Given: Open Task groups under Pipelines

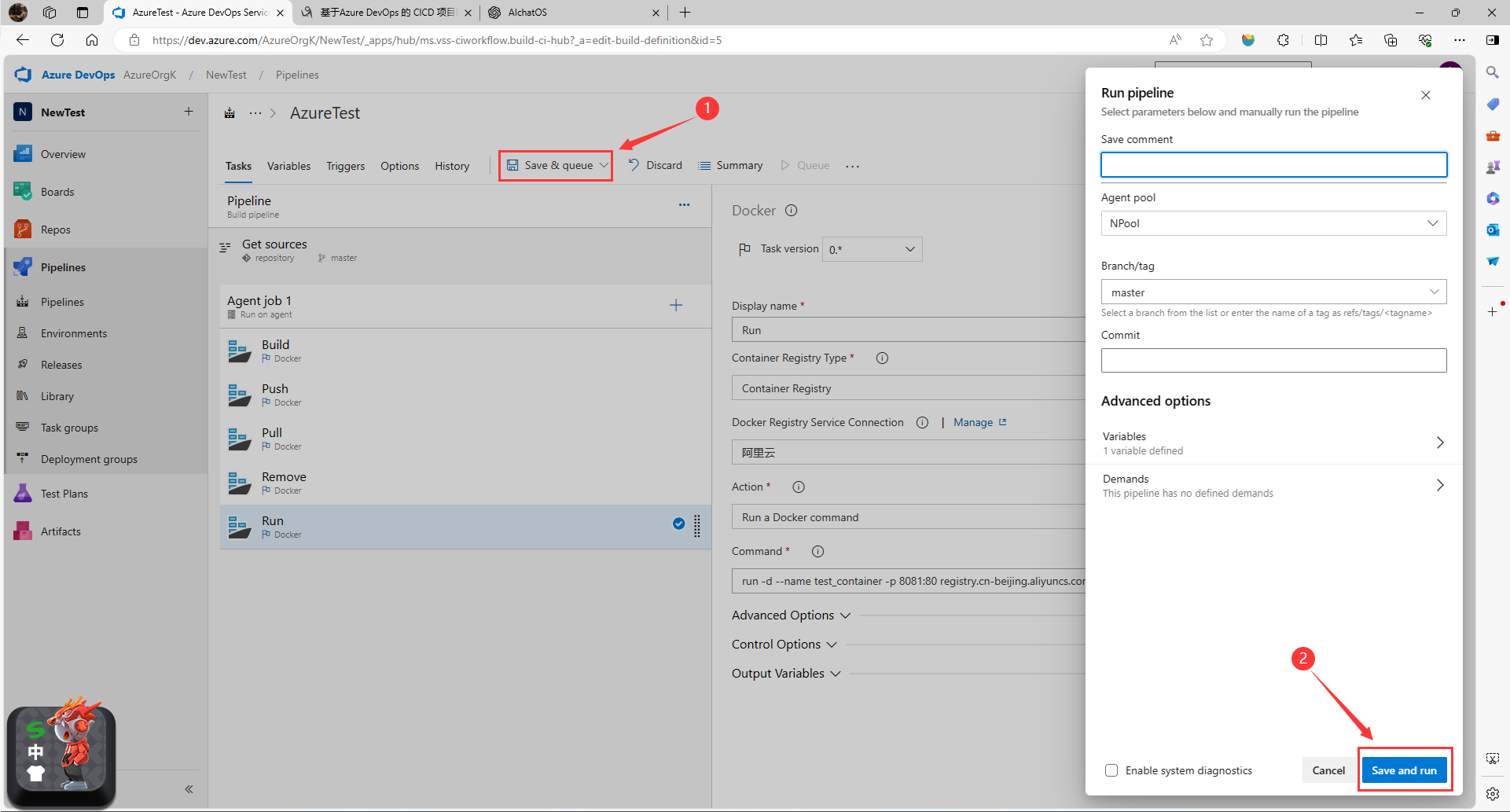Looking at the screenshot, I should point(69,428).
